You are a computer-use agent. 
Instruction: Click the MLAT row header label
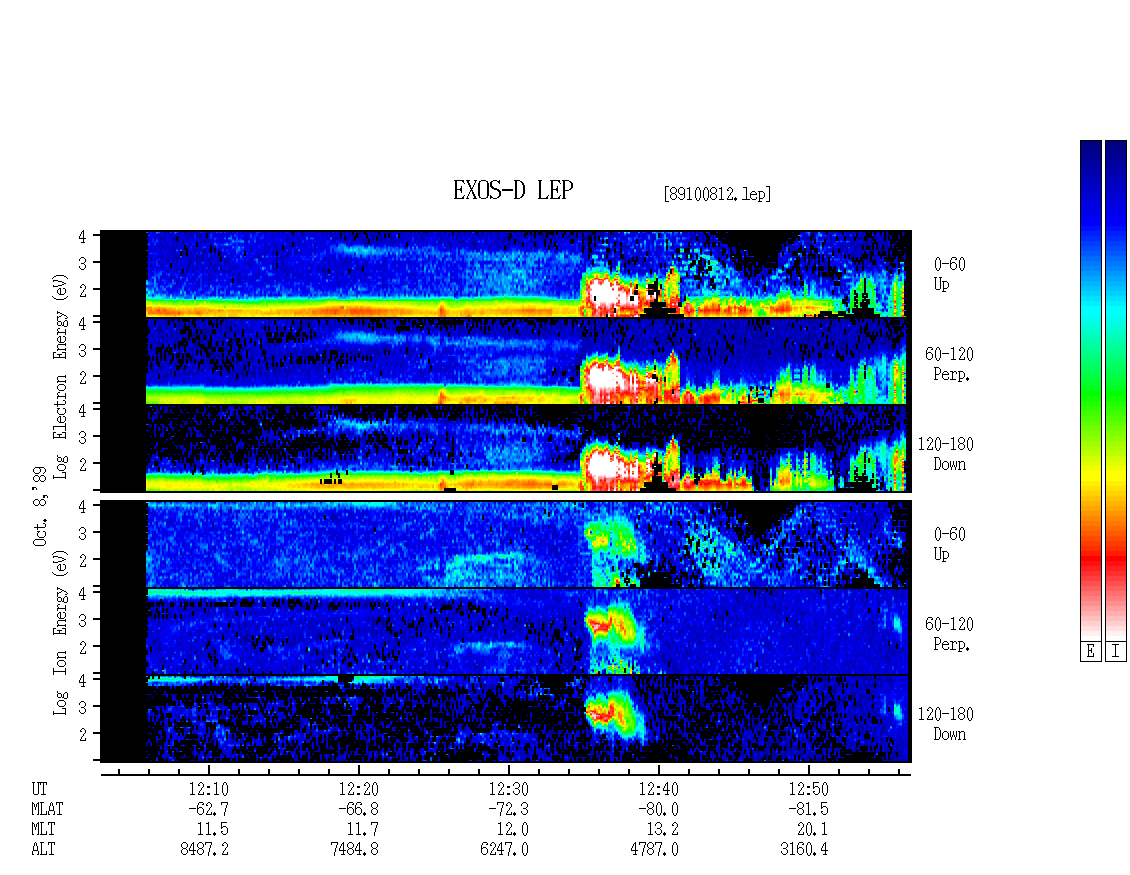[x=48, y=809]
